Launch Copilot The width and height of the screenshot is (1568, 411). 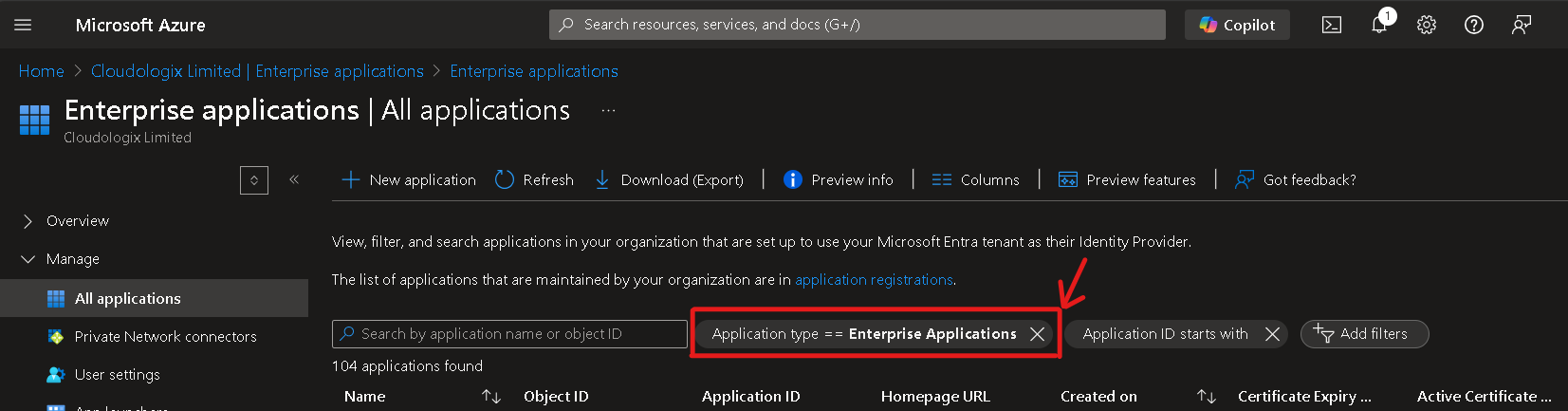tap(1237, 25)
